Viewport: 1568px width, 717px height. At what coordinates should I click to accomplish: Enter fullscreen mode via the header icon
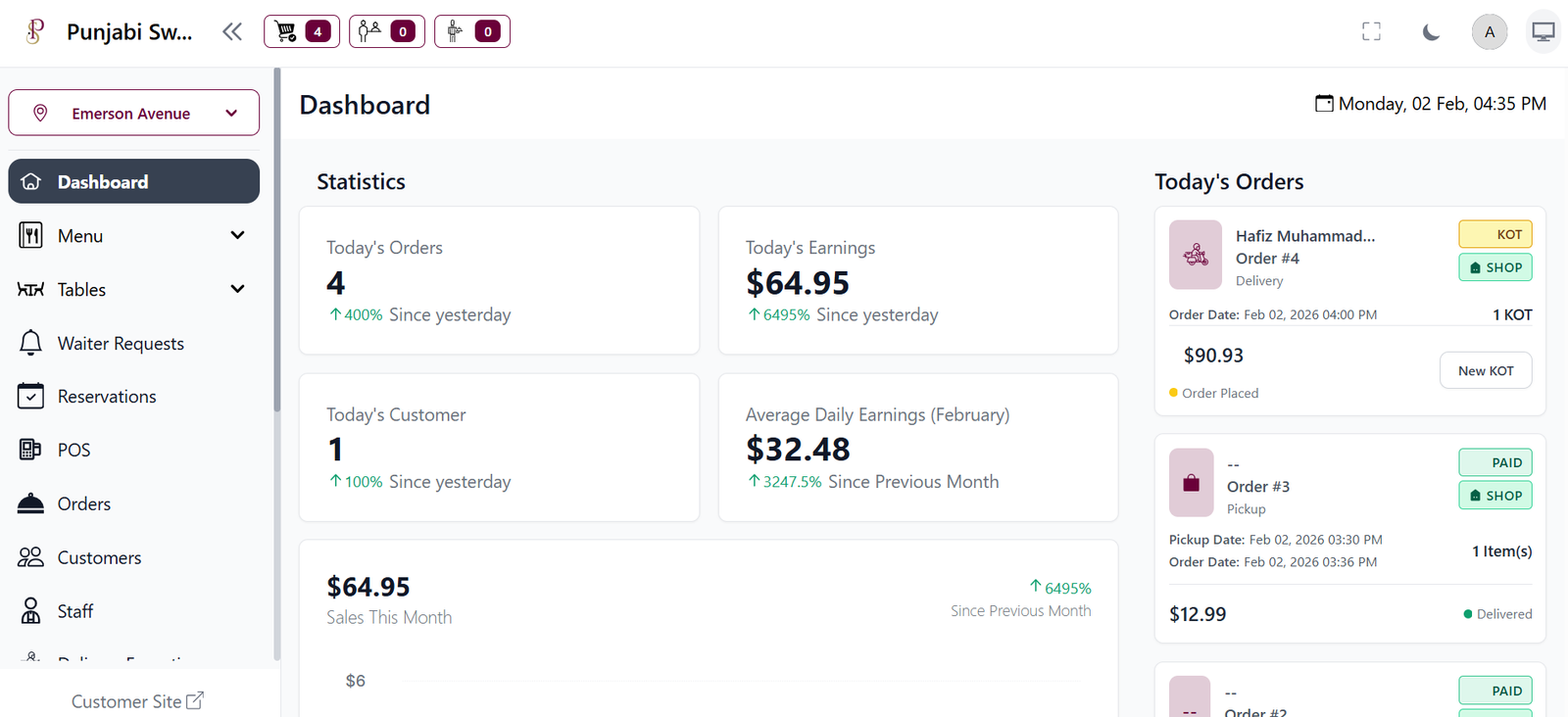(x=1371, y=32)
